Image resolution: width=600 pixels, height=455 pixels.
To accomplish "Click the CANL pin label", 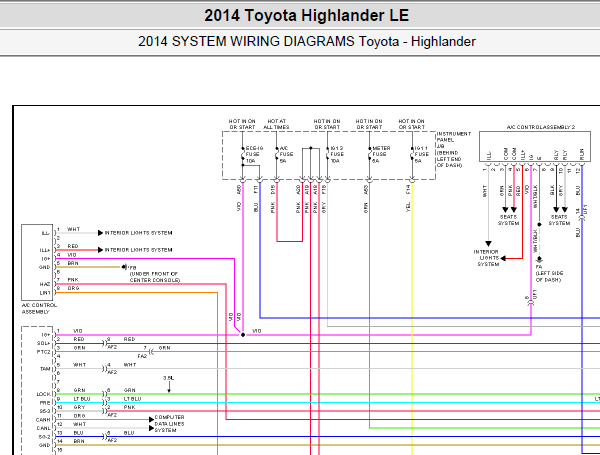I will pyautogui.click(x=43, y=428).
